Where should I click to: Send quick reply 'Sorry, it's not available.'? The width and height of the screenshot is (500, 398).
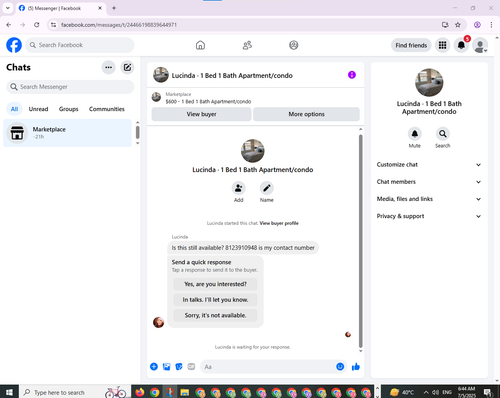tap(215, 315)
